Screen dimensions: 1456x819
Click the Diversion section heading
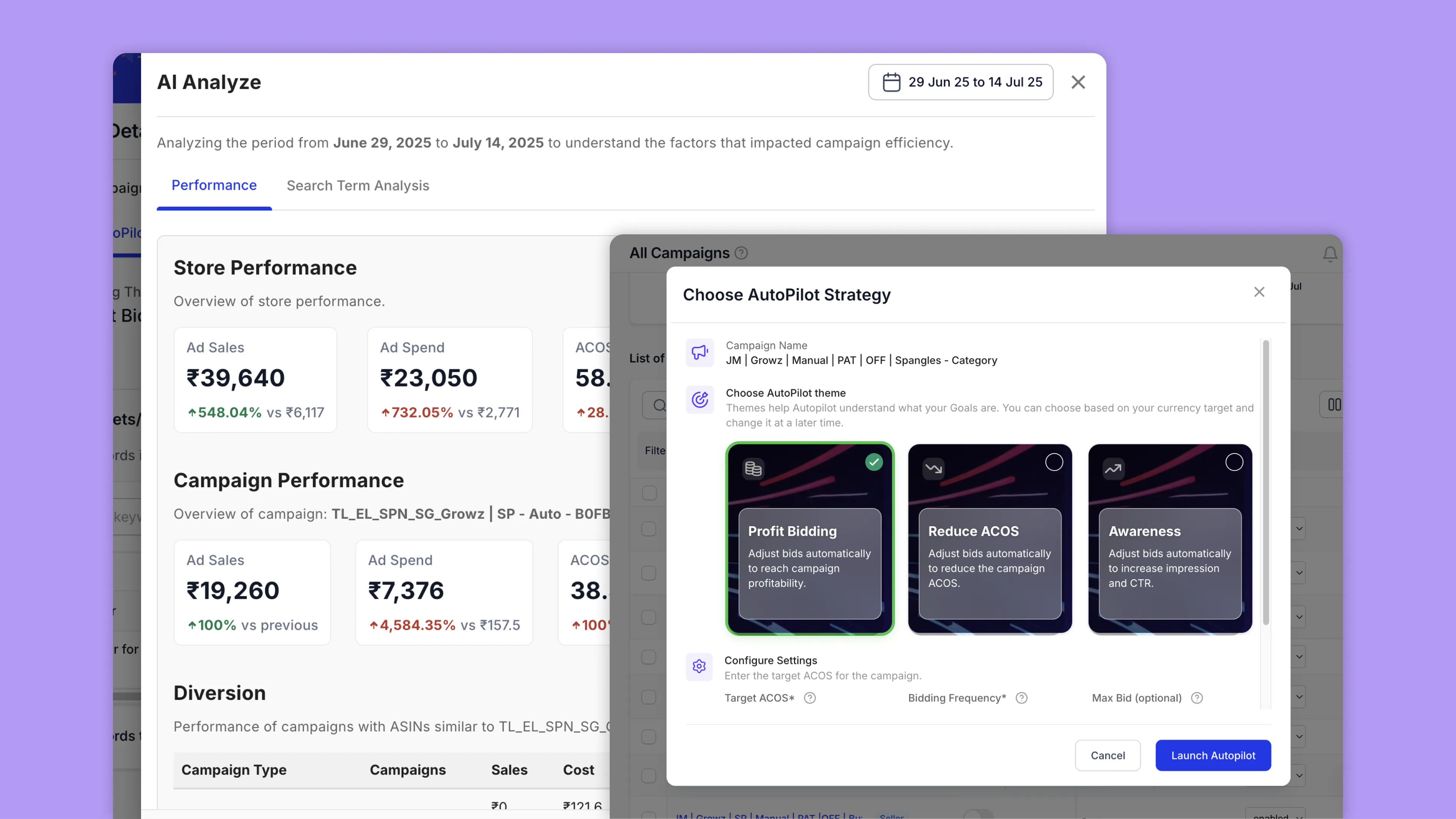[x=219, y=693]
